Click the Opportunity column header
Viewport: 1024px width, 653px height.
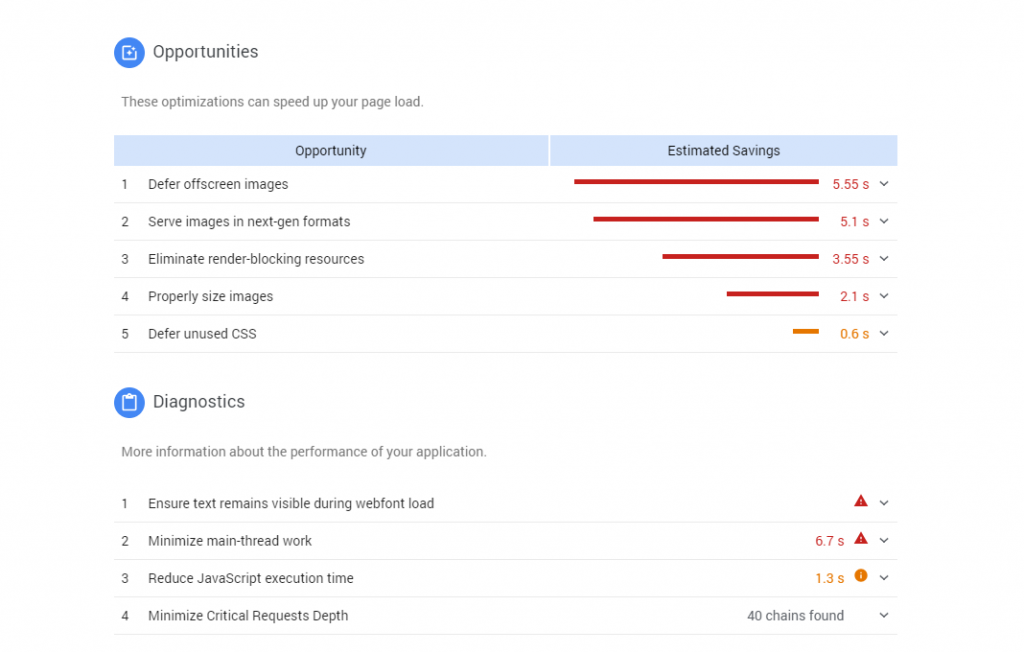coord(330,150)
